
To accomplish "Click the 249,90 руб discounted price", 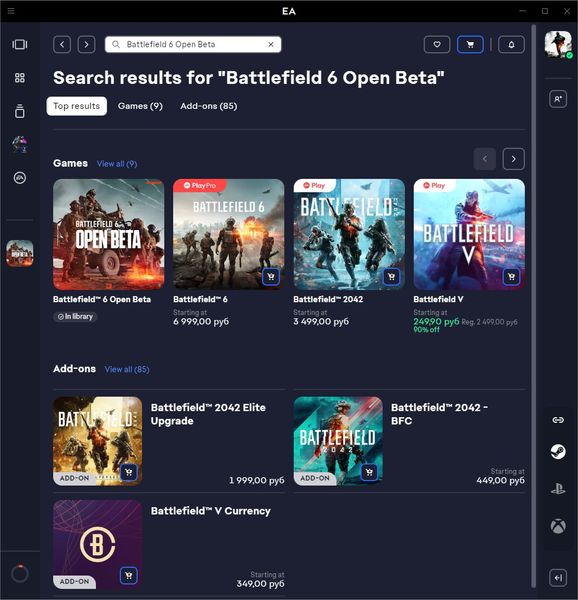I will click(x=436, y=321).
